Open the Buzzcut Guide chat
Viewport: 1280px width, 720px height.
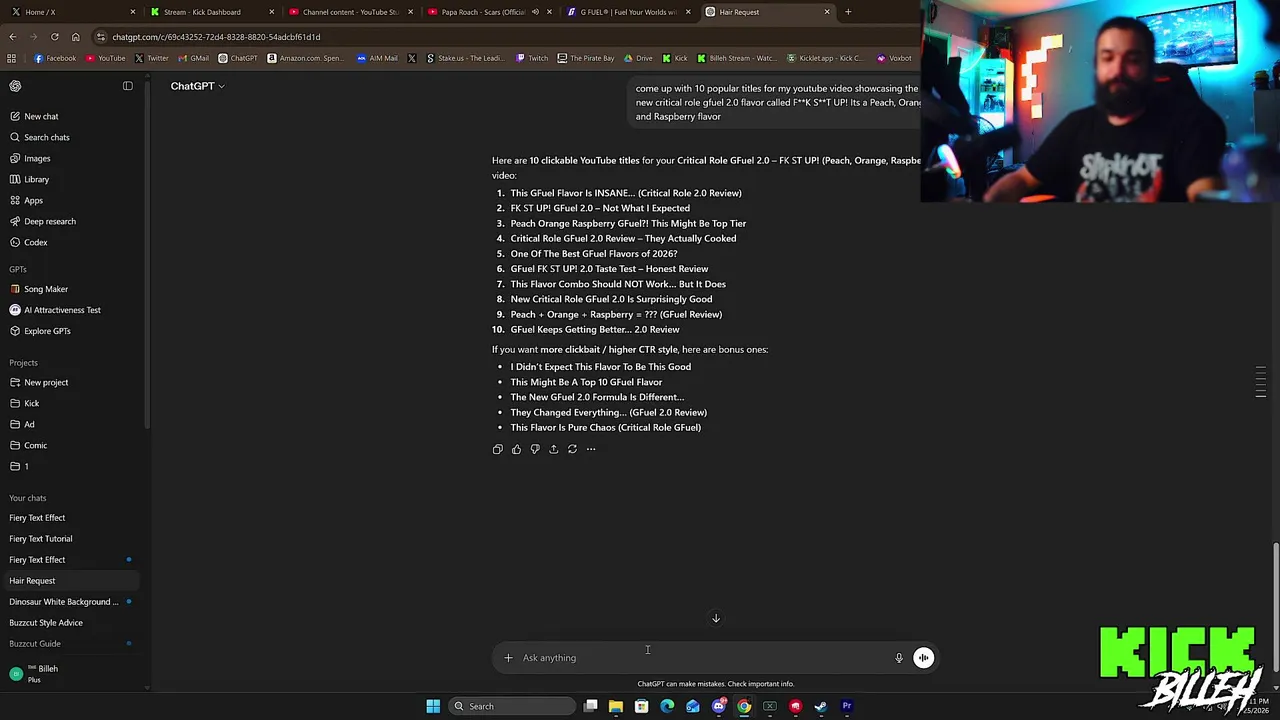pos(70,644)
